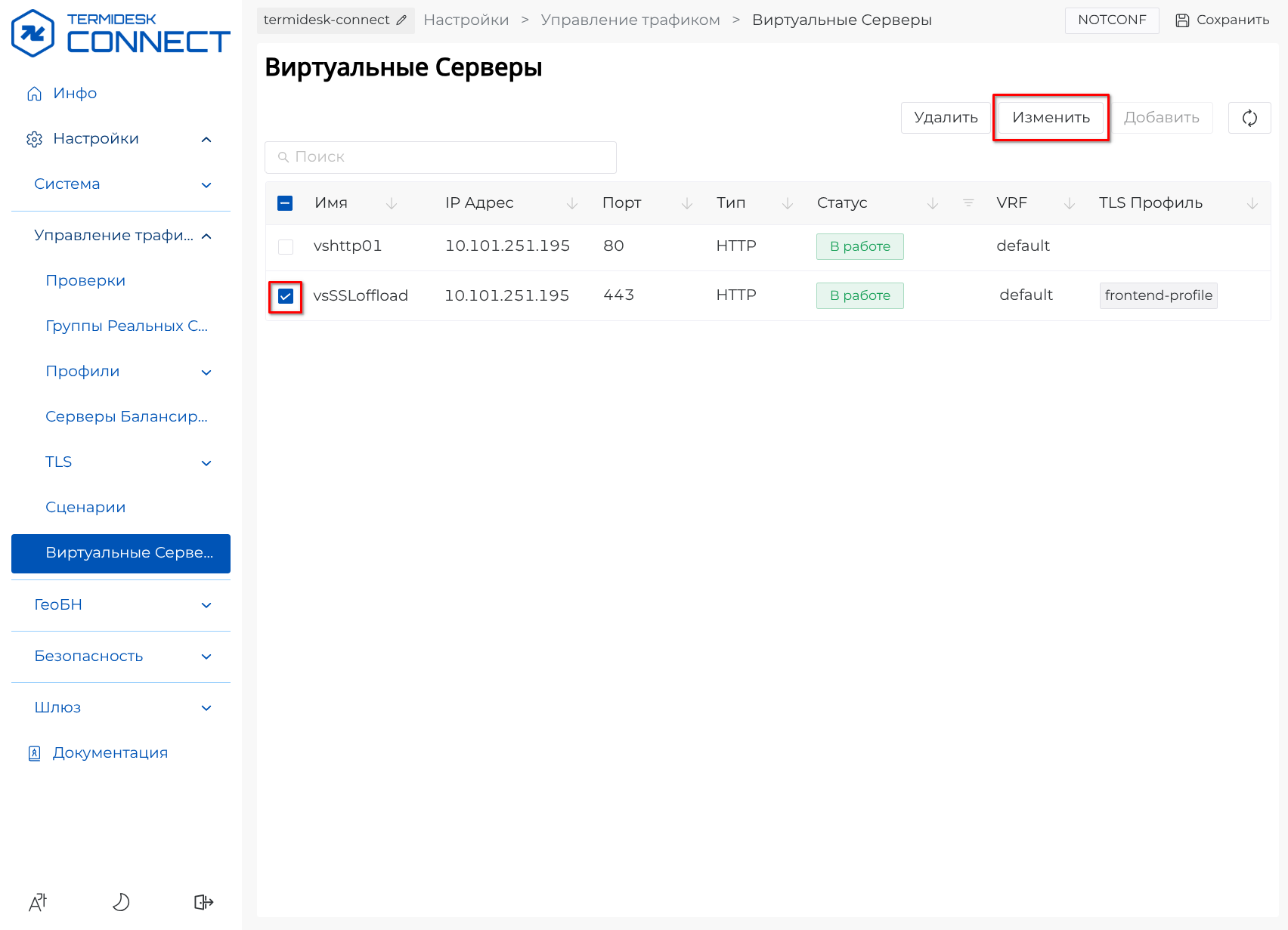Open the Проверки menu item
The image size is (1288, 930).
click(x=85, y=281)
